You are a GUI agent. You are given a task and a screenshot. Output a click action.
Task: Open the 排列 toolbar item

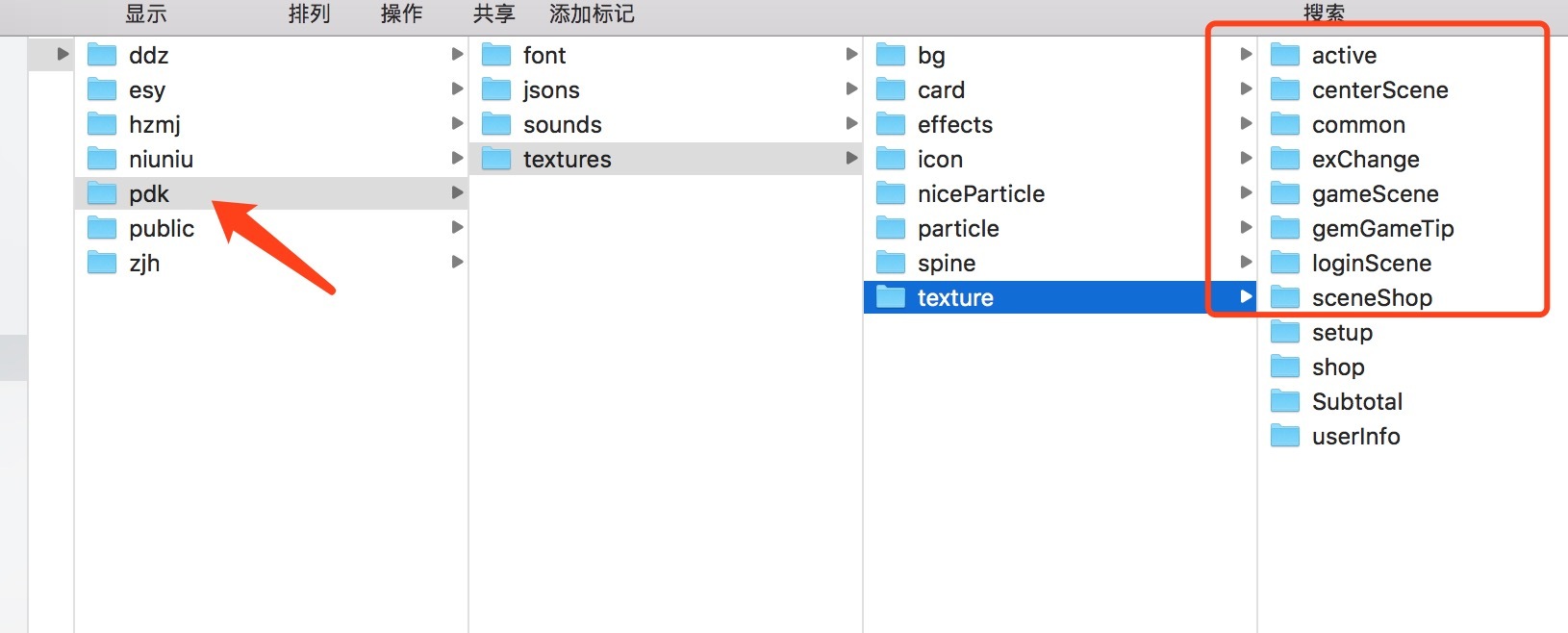(x=309, y=13)
